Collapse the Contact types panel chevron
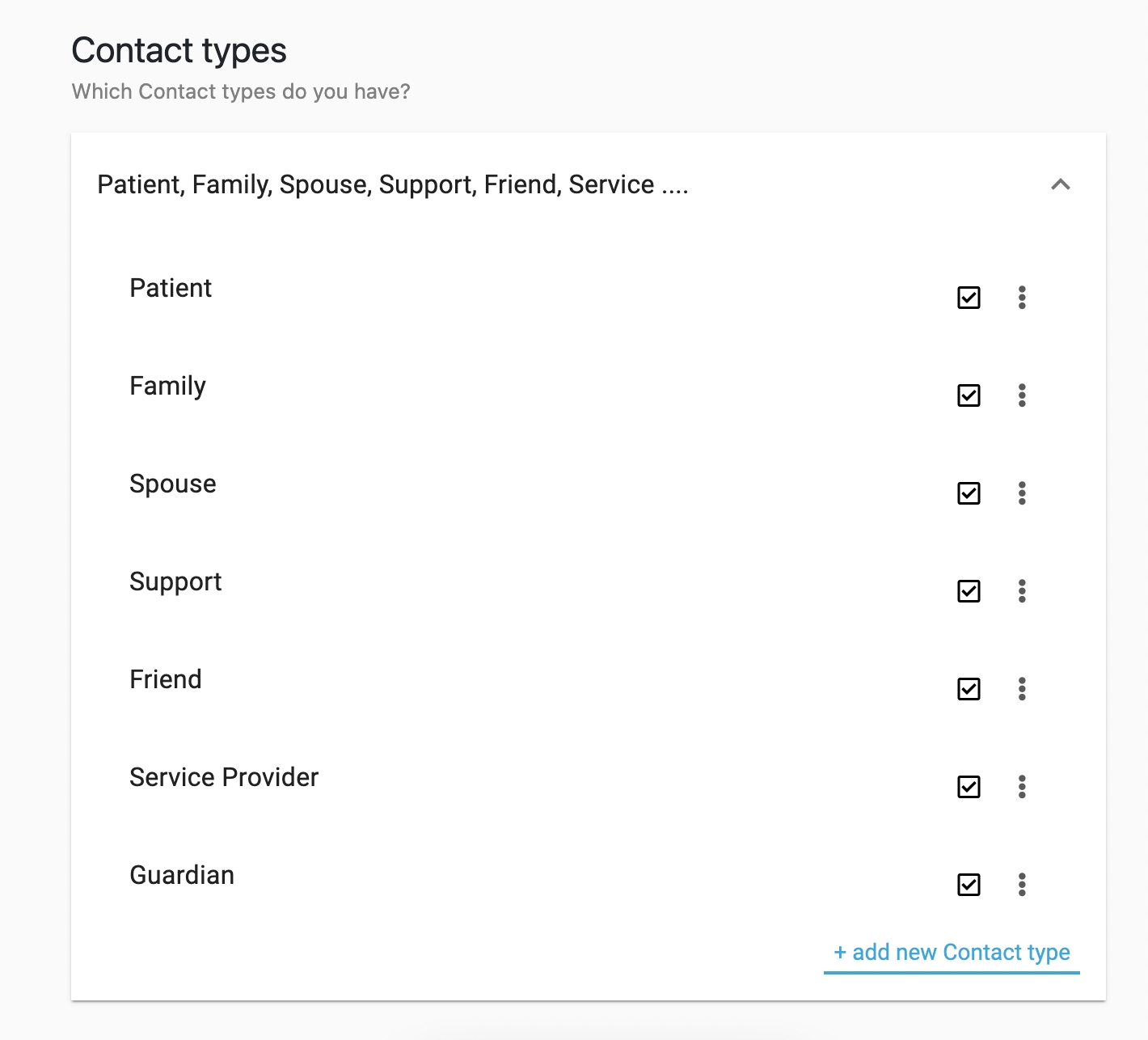Image resolution: width=1148 pixels, height=1040 pixels. (x=1060, y=184)
